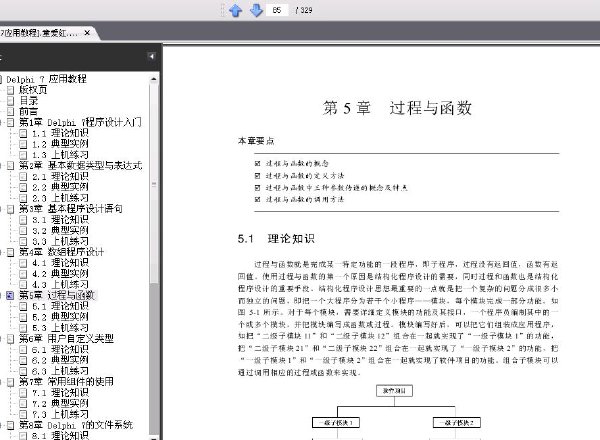Open bookmark '前言'
Screen dimensions: 600x440
pyautogui.click(x=29, y=111)
